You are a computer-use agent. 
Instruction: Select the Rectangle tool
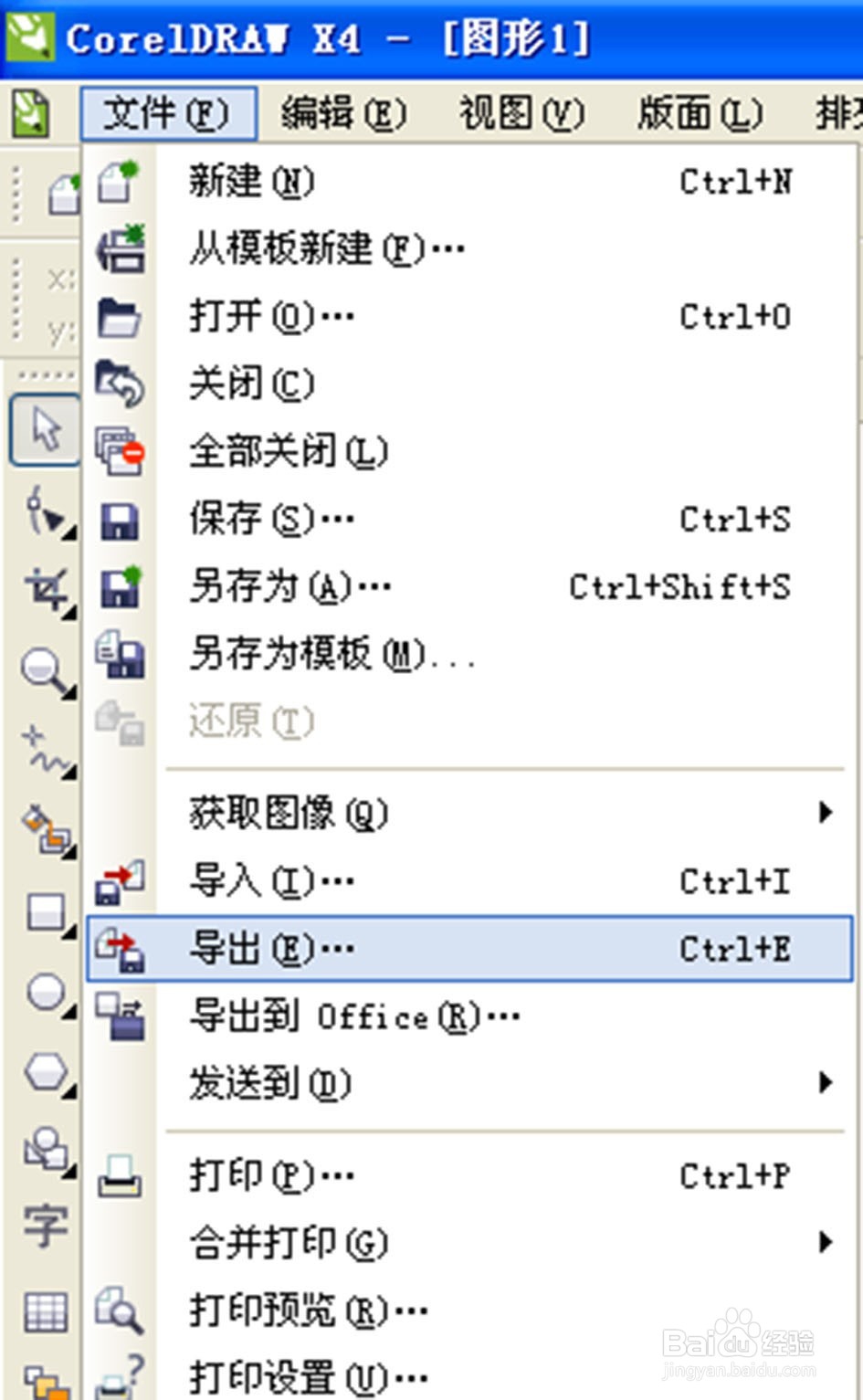46,911
